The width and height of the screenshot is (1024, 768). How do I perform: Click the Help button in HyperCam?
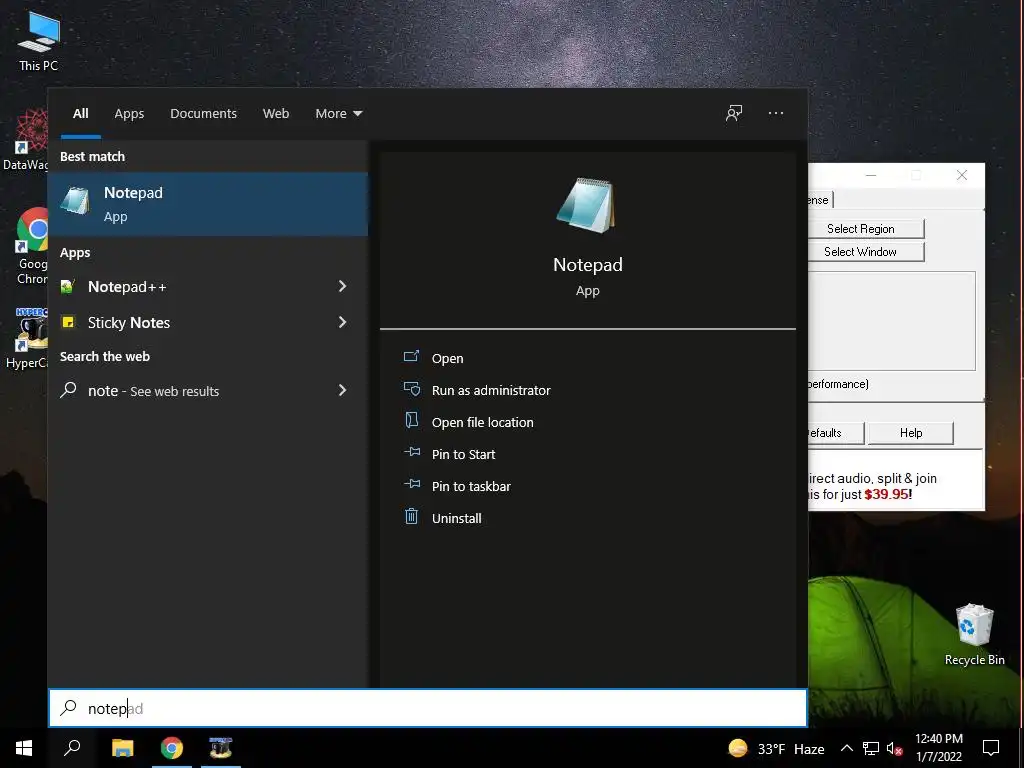tap(910, 433)
